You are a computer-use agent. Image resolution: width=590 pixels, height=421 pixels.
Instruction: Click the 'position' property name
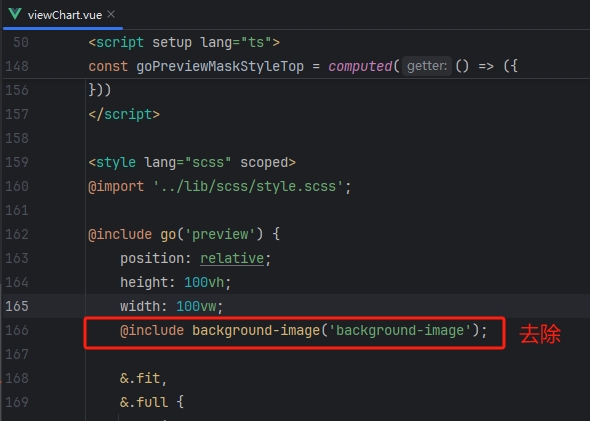(152, 258)
